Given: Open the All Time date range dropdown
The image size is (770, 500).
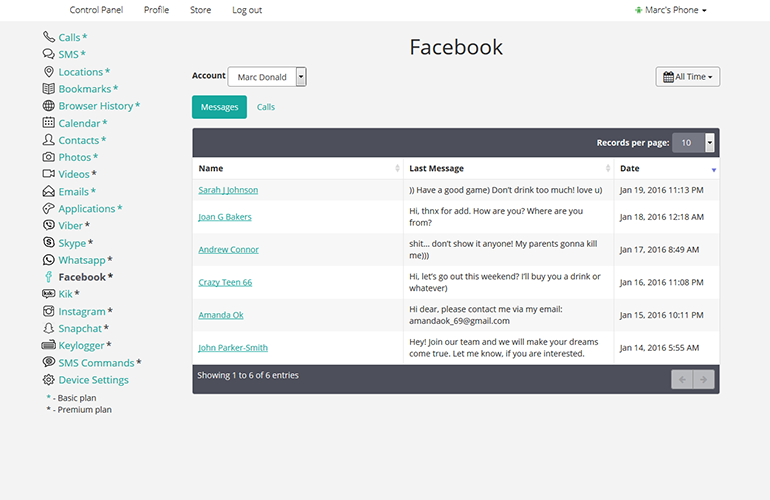Looking at the screenshot, I should coord(688,77).
